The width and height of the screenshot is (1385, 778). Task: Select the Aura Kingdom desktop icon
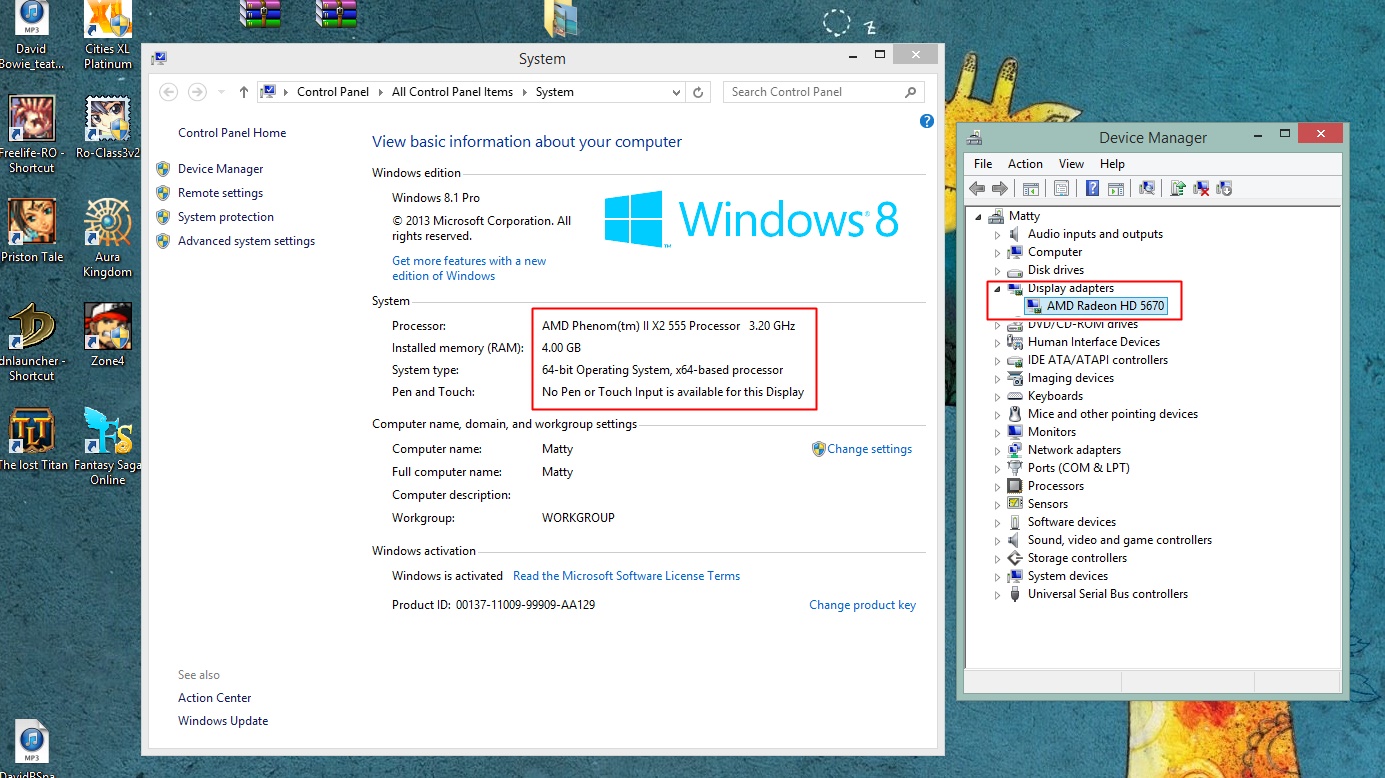(108, 238)
